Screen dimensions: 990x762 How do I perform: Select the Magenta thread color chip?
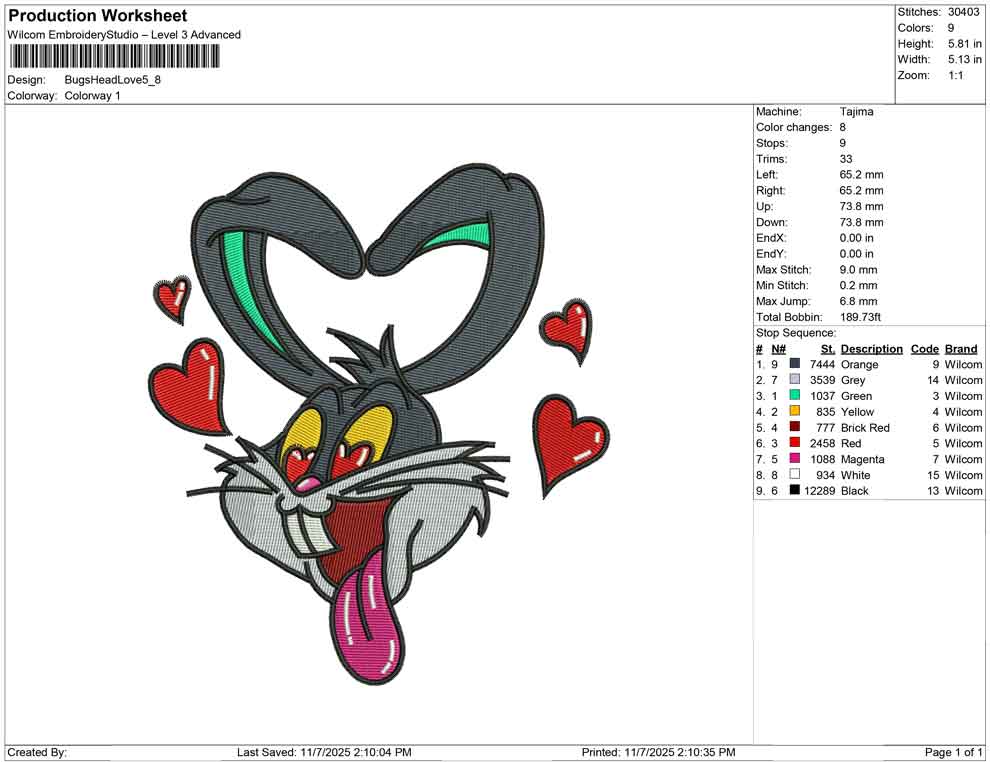tap(793, 459)
